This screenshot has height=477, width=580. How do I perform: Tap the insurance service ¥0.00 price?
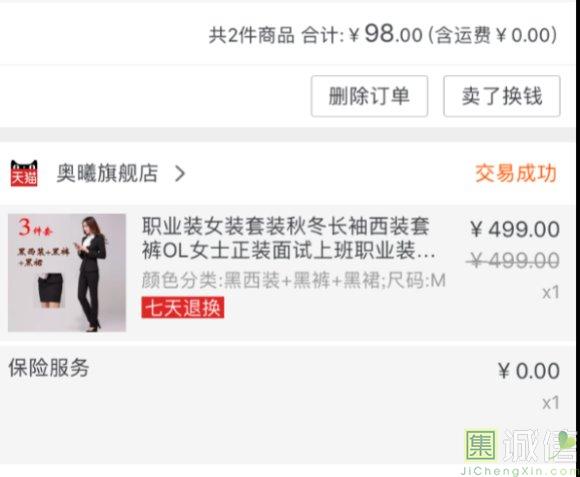529,371
